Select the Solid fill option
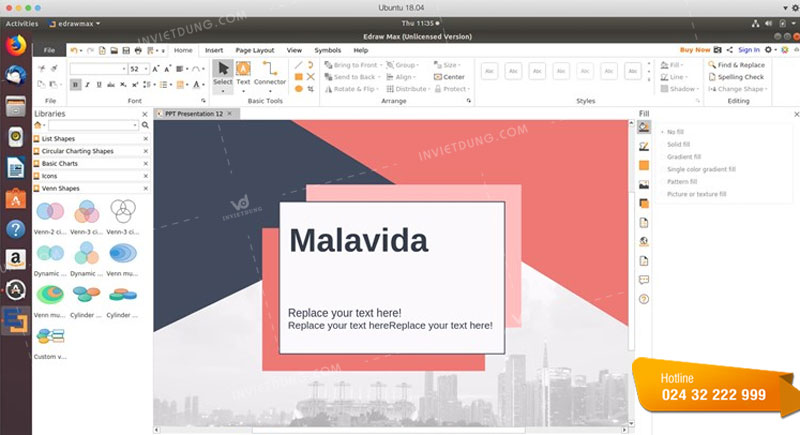Image resolution: width=800 pixels, height=435 pixels. pos(678,144)
